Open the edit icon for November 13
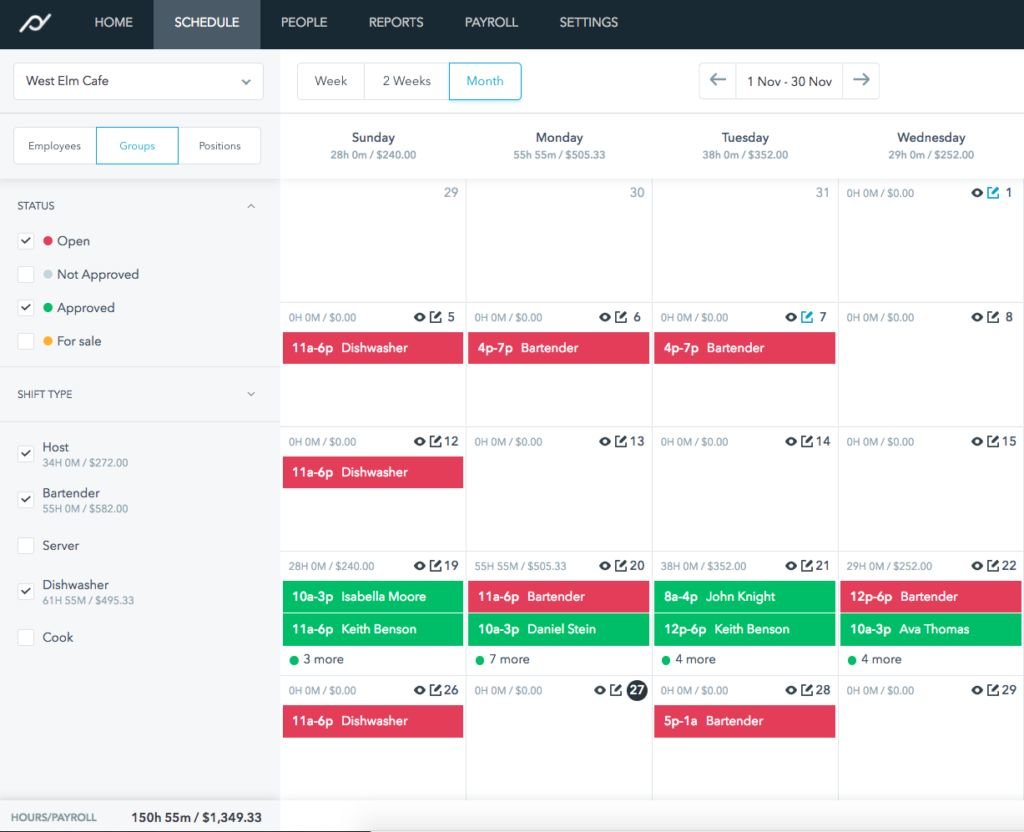1024x832 pixels. point(621,441)
